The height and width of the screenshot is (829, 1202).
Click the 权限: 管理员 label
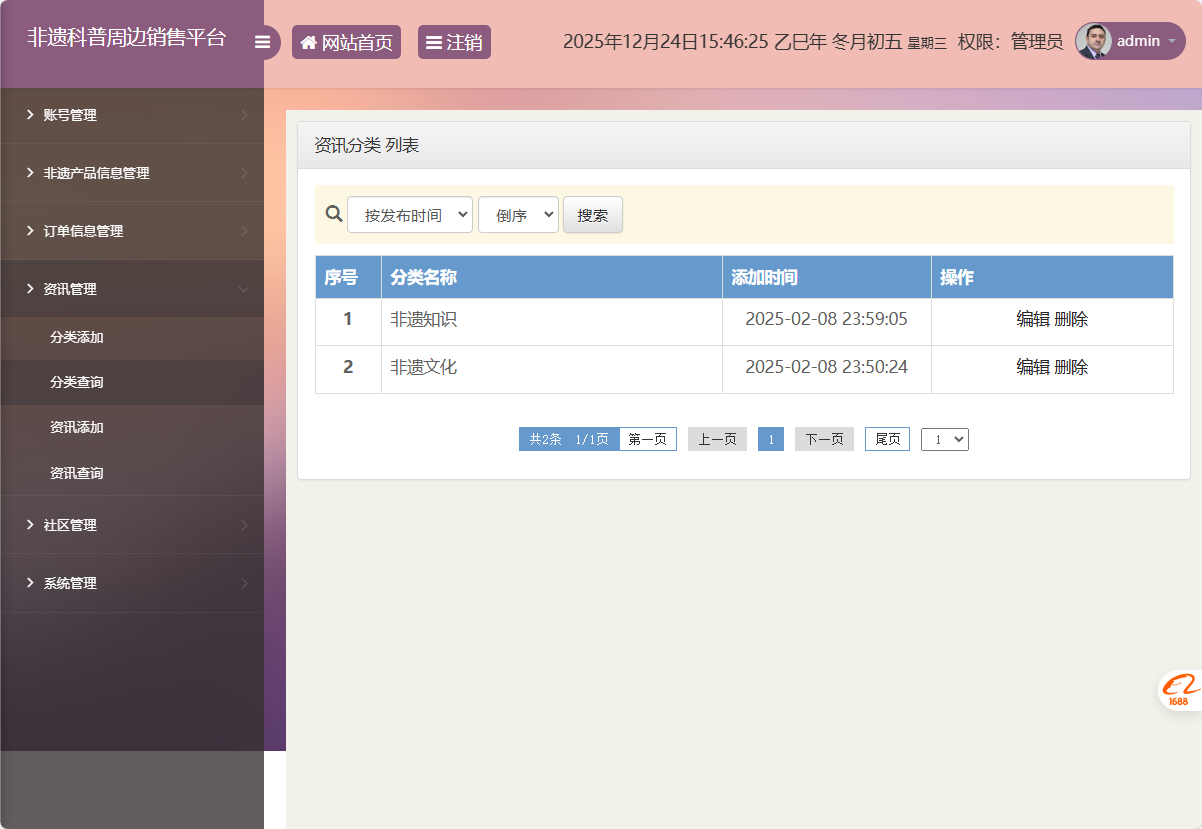(x=1010, y=42)
